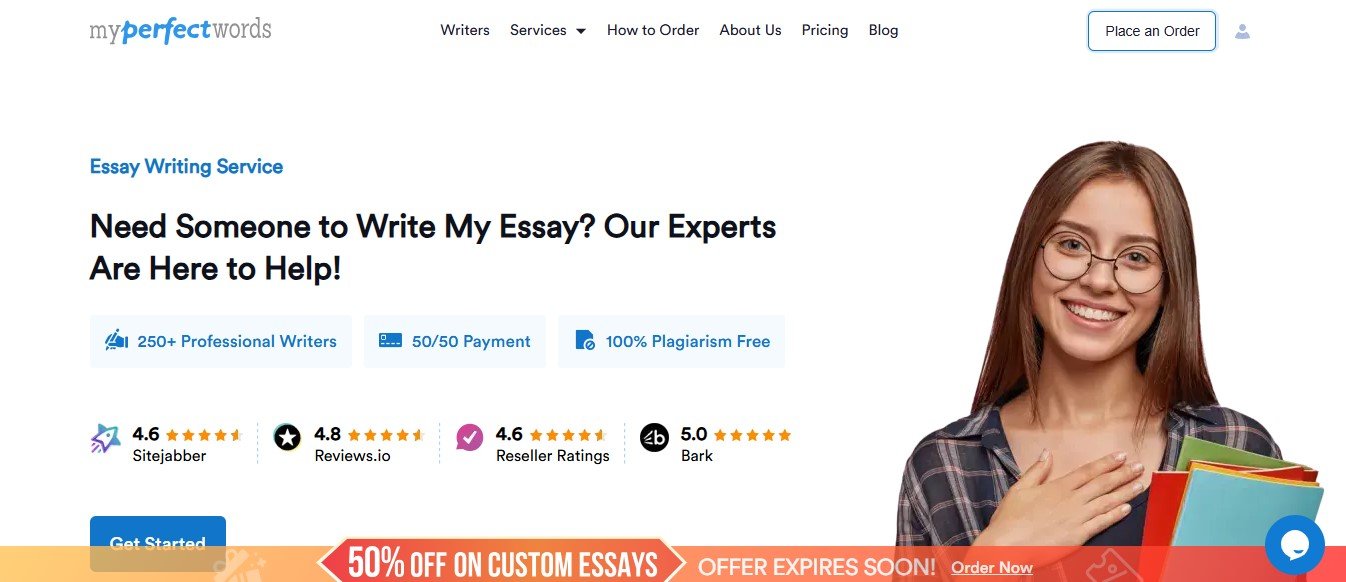Click the Bark rating logo icon
Screen dimensions: 1346x582
click(654, 437)
